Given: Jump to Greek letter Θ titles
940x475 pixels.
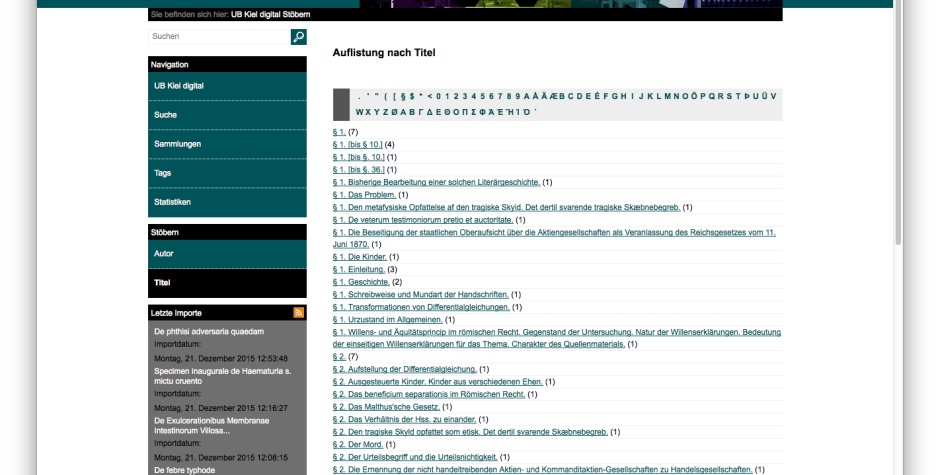Looking at the screenshot, I should point(447,112).
